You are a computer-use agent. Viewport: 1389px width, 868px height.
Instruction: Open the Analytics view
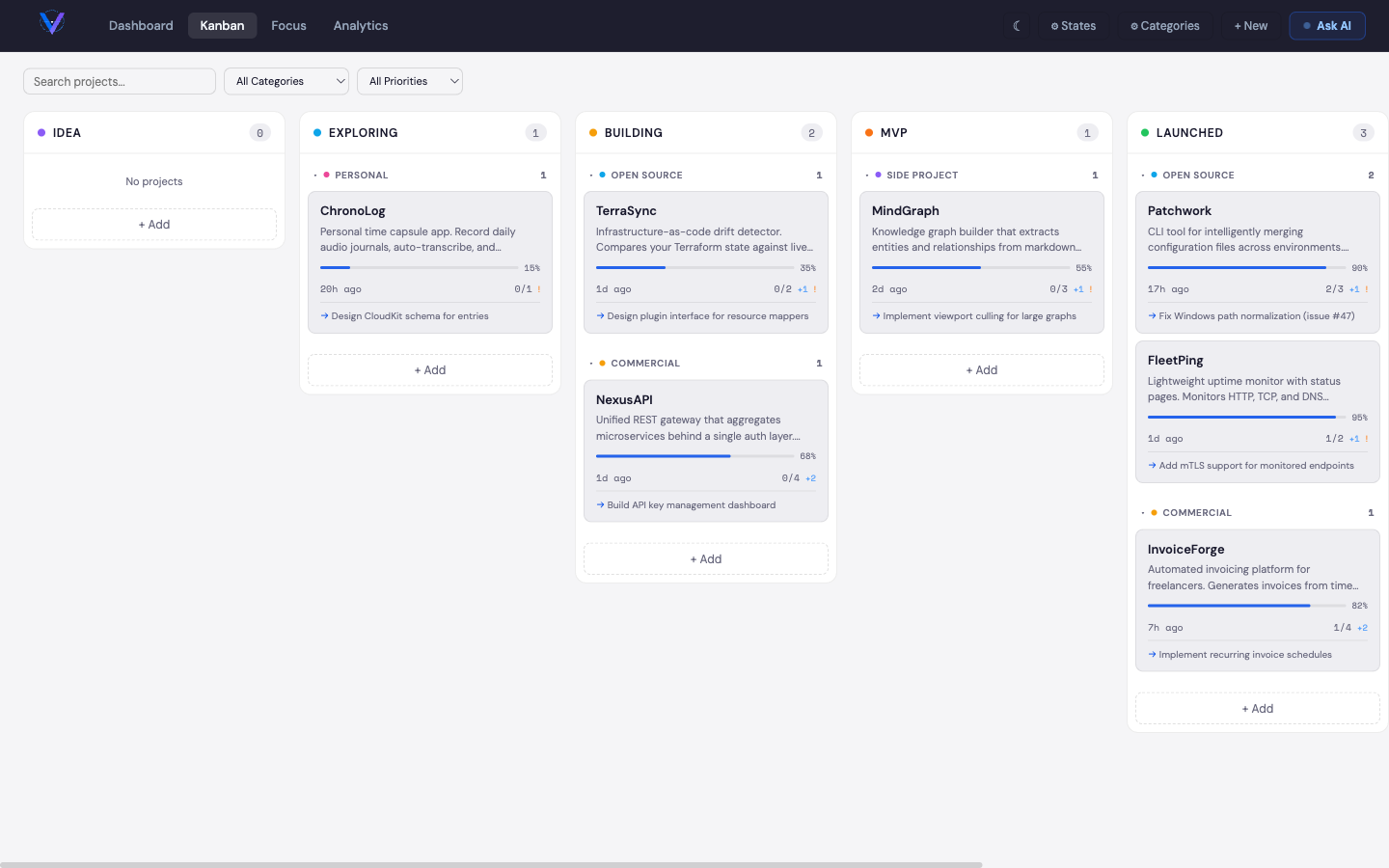pyautogui.click(x=361, y=25)
